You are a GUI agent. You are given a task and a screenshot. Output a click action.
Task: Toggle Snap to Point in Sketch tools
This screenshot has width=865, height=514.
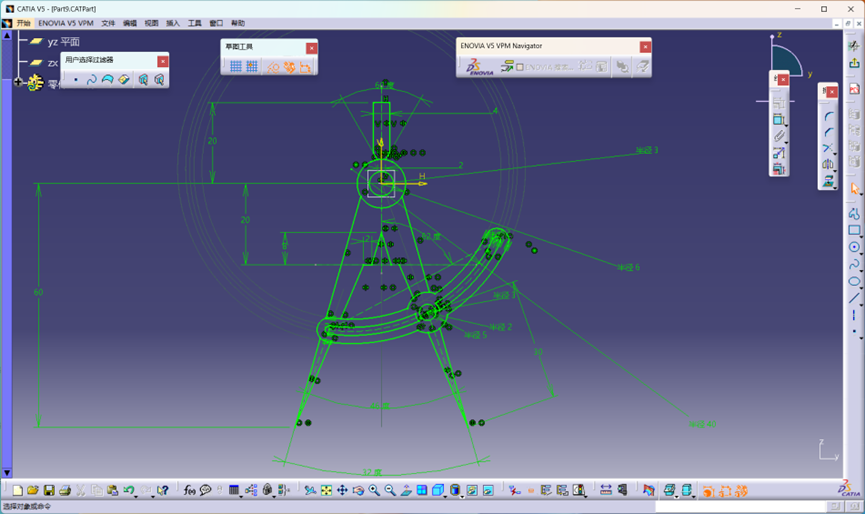(x=252, y=67)
